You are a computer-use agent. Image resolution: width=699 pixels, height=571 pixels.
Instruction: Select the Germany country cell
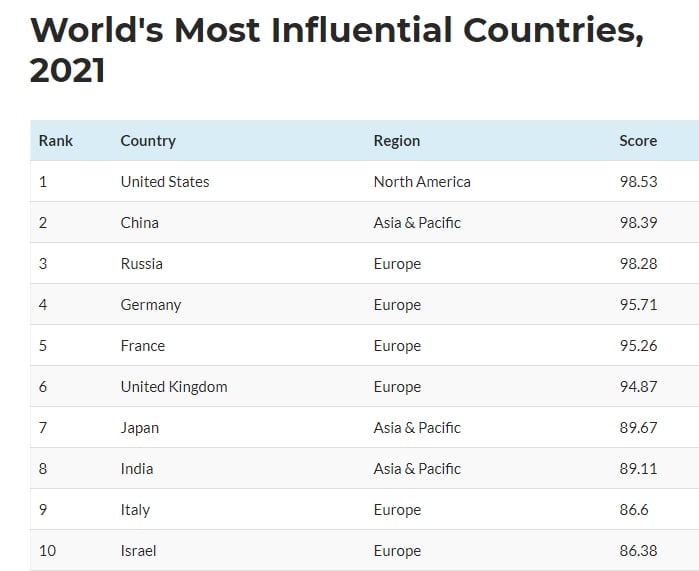[x=151, y=305]
